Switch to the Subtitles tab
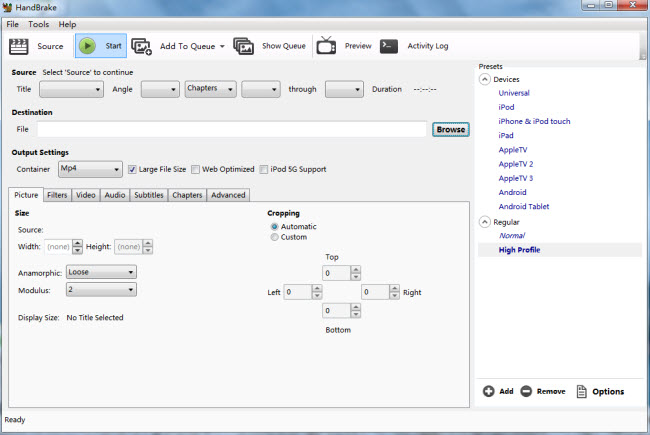The height and width of the screenshot is (435, 650). point(148,195)
